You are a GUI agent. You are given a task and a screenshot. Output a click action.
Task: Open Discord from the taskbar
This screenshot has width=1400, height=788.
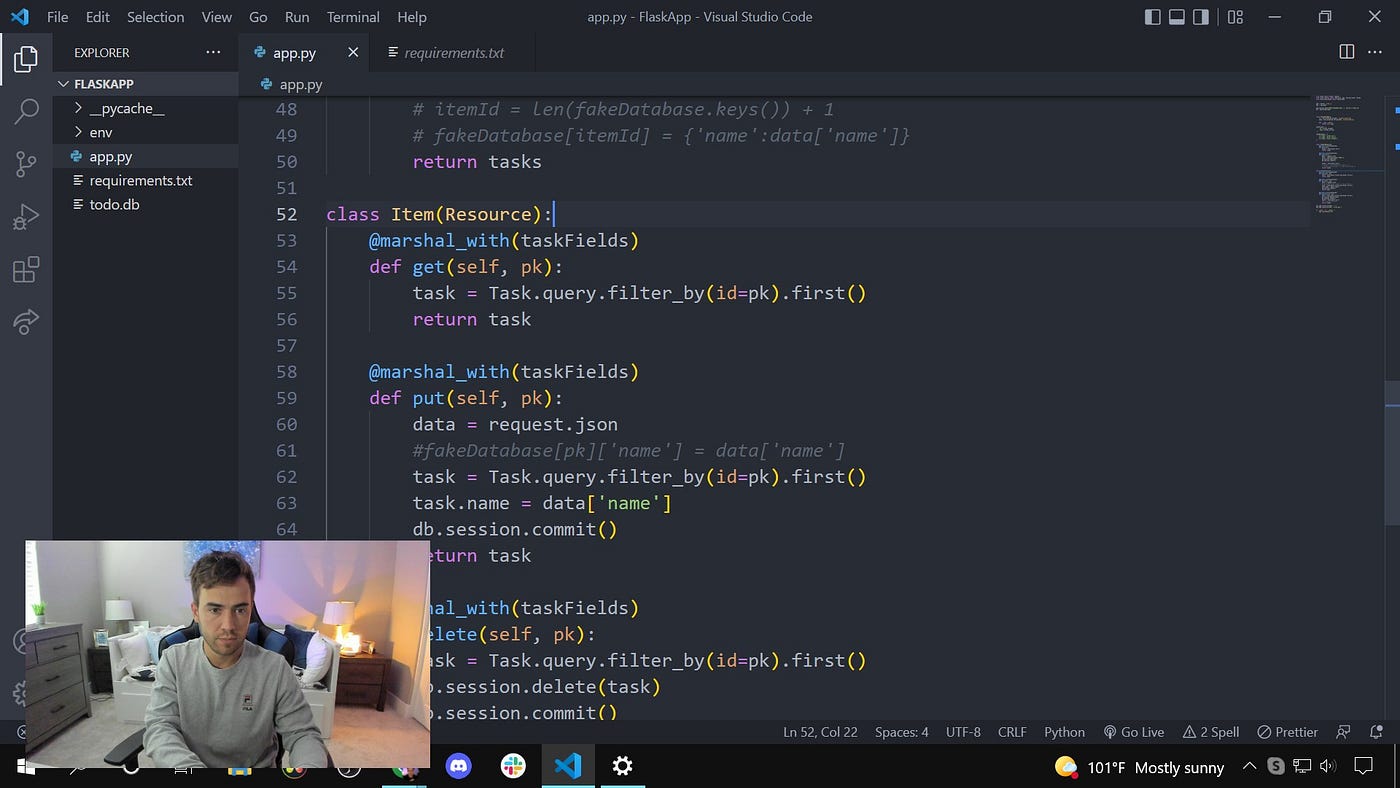(x=458, y=766)
